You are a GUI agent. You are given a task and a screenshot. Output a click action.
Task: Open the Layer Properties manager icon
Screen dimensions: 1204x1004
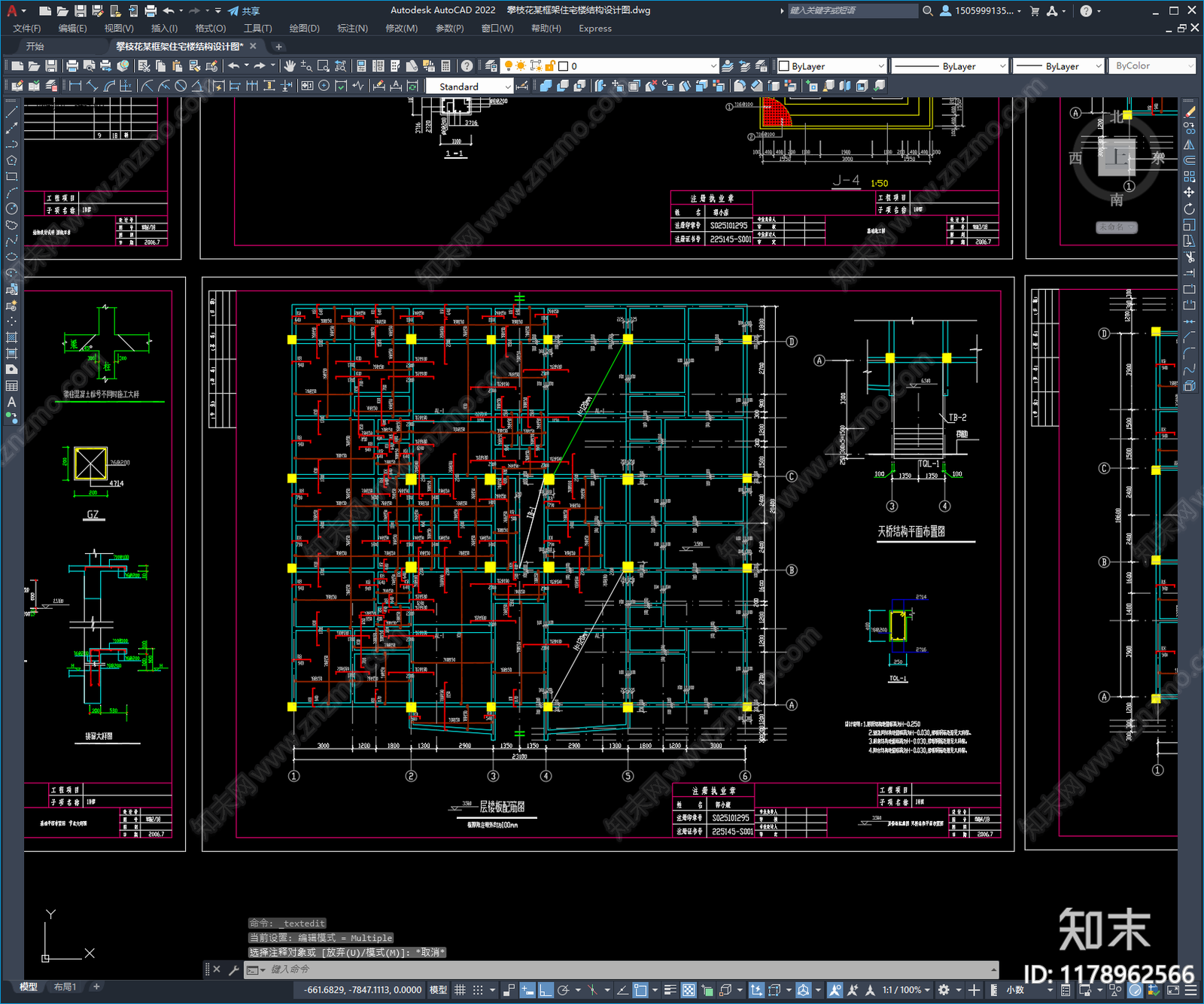click(x=491, y=66)
